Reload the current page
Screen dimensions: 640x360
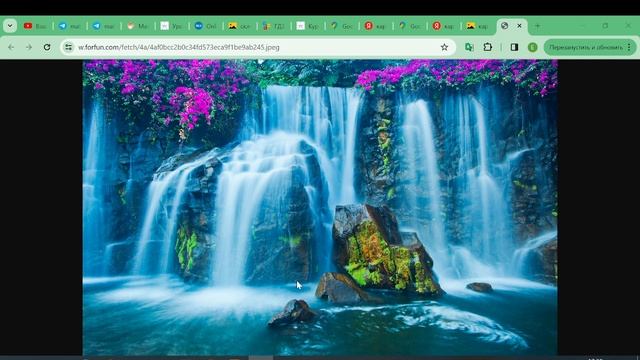pyautogui.click(x=47, y=47)
